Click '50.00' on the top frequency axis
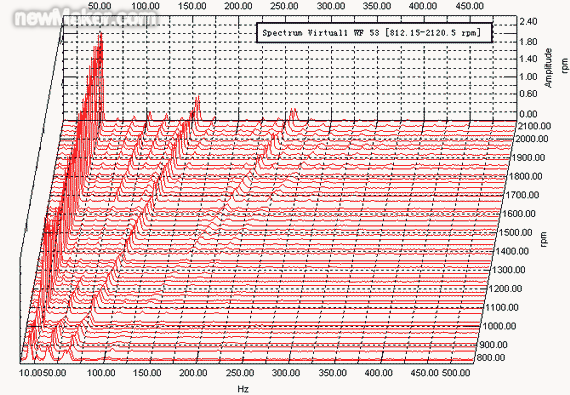This screenshot has height=395, width=570. (100, 6)
